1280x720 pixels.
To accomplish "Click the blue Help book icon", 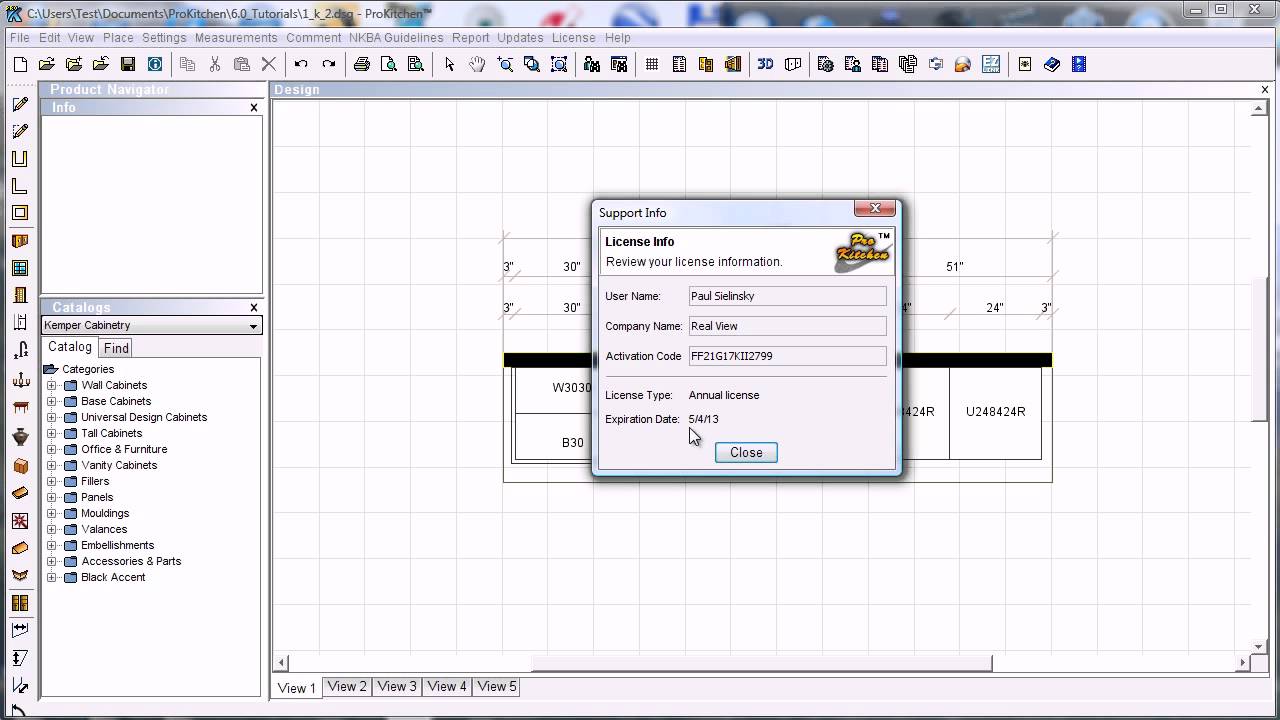I will pyautogui.click(x=1052, y=64).
